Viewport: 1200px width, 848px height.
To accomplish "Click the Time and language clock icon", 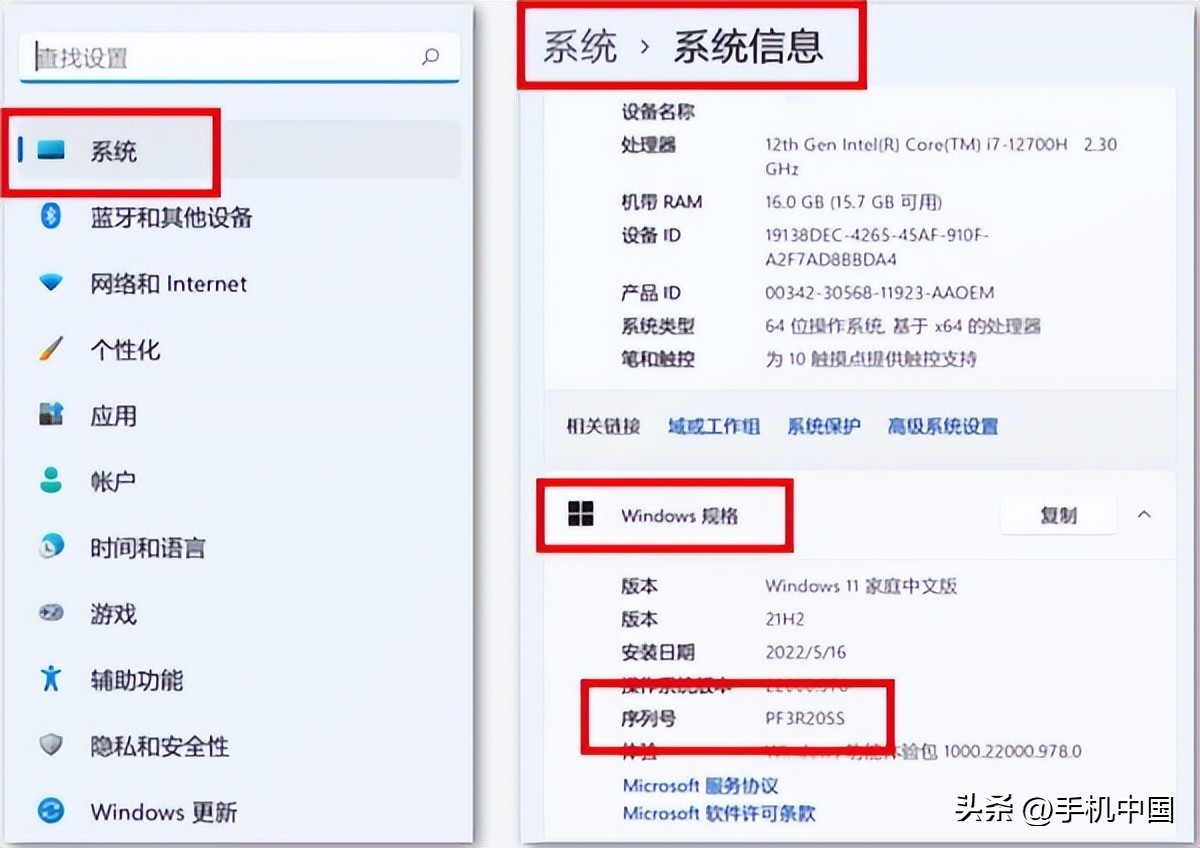I will point(51,547).
